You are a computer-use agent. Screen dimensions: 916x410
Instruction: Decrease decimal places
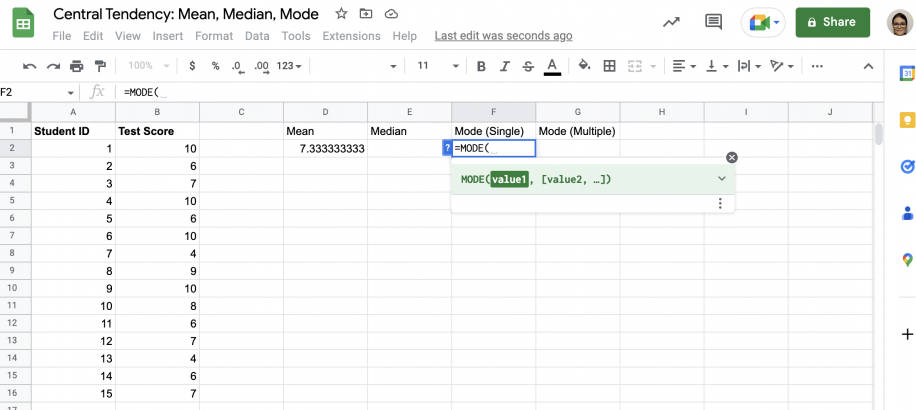pos(237,67)
